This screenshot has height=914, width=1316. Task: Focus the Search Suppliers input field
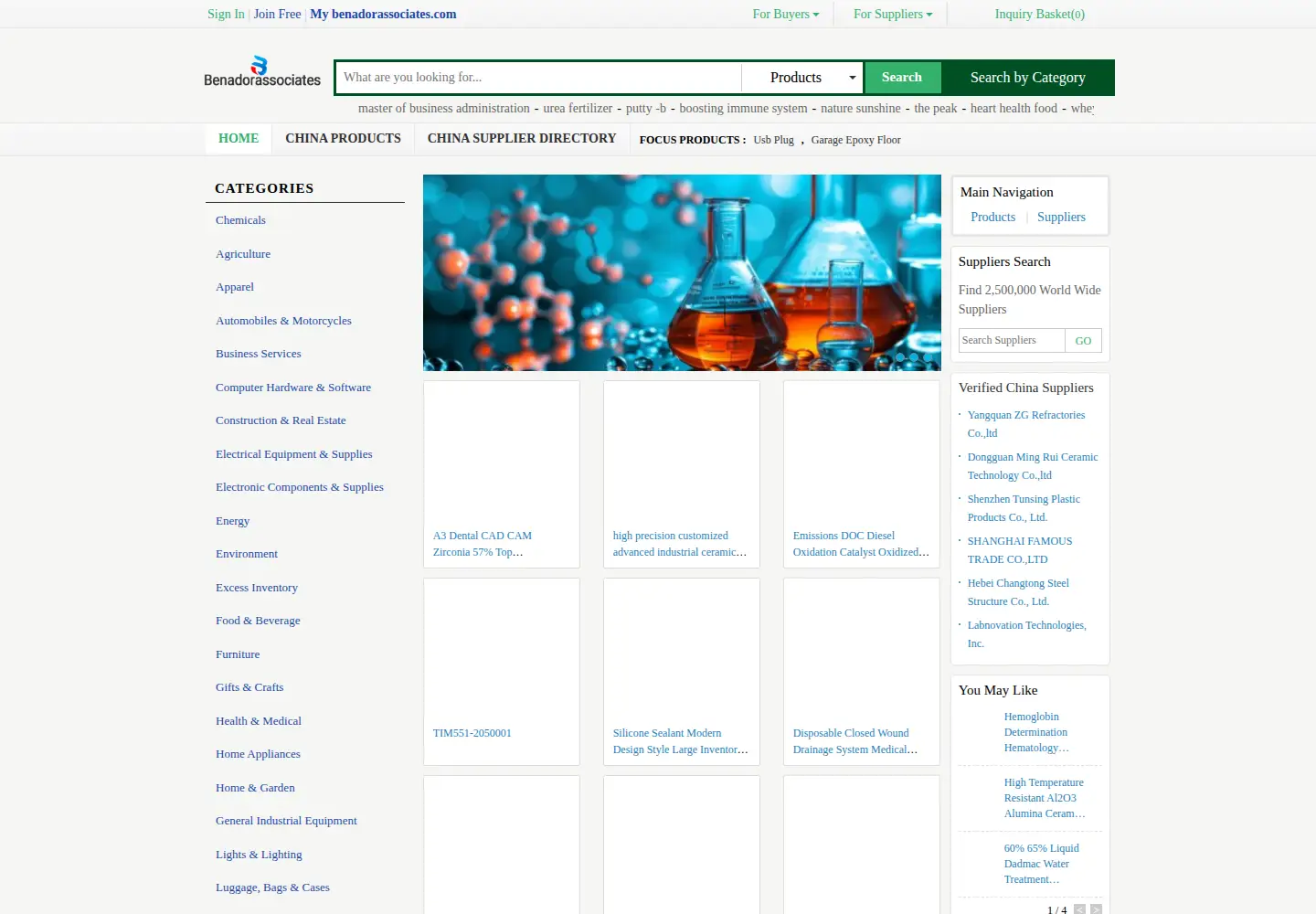(1012, 341)
